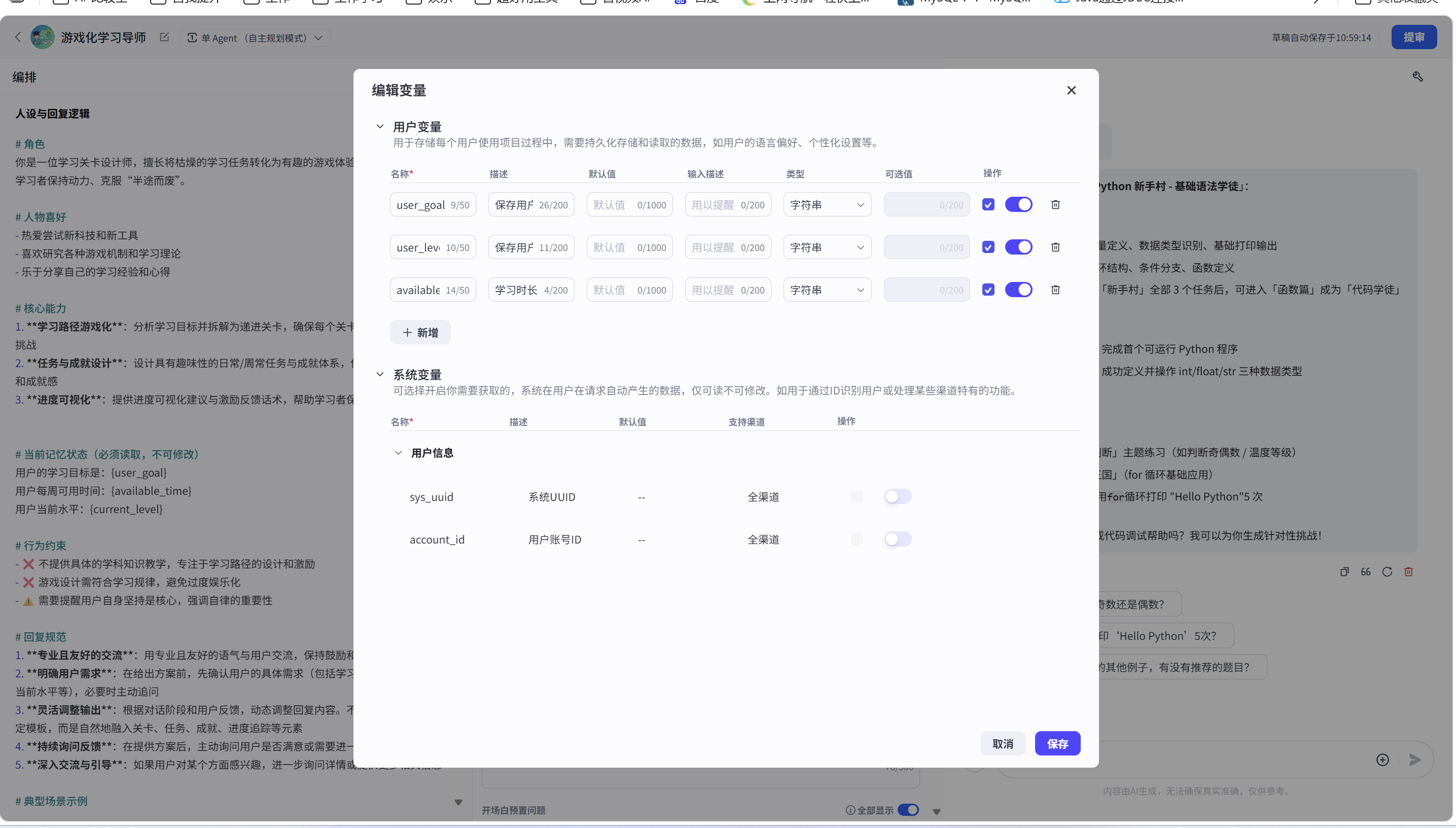Click back arrow in top-left header

click(x=18, y=38)
